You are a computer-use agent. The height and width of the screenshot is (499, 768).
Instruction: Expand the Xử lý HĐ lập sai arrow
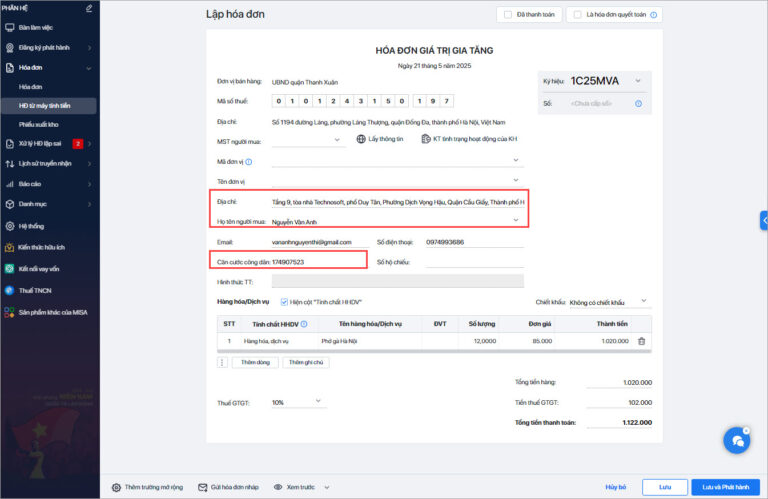tap(90, 143)
